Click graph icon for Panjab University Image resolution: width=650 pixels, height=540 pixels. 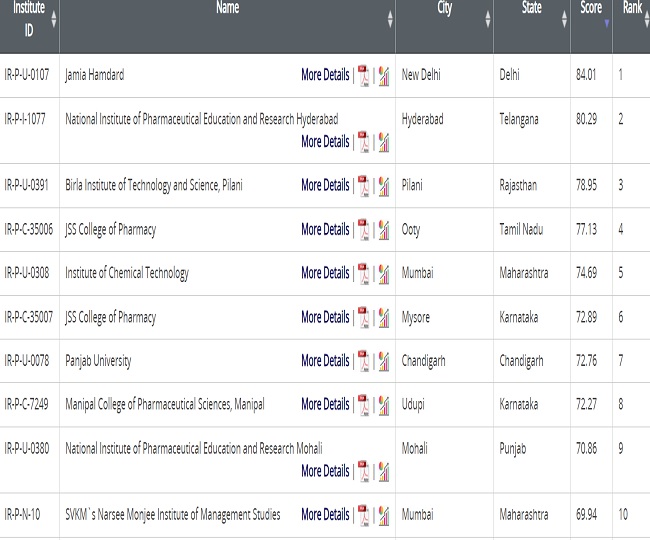tap(383, 361)
